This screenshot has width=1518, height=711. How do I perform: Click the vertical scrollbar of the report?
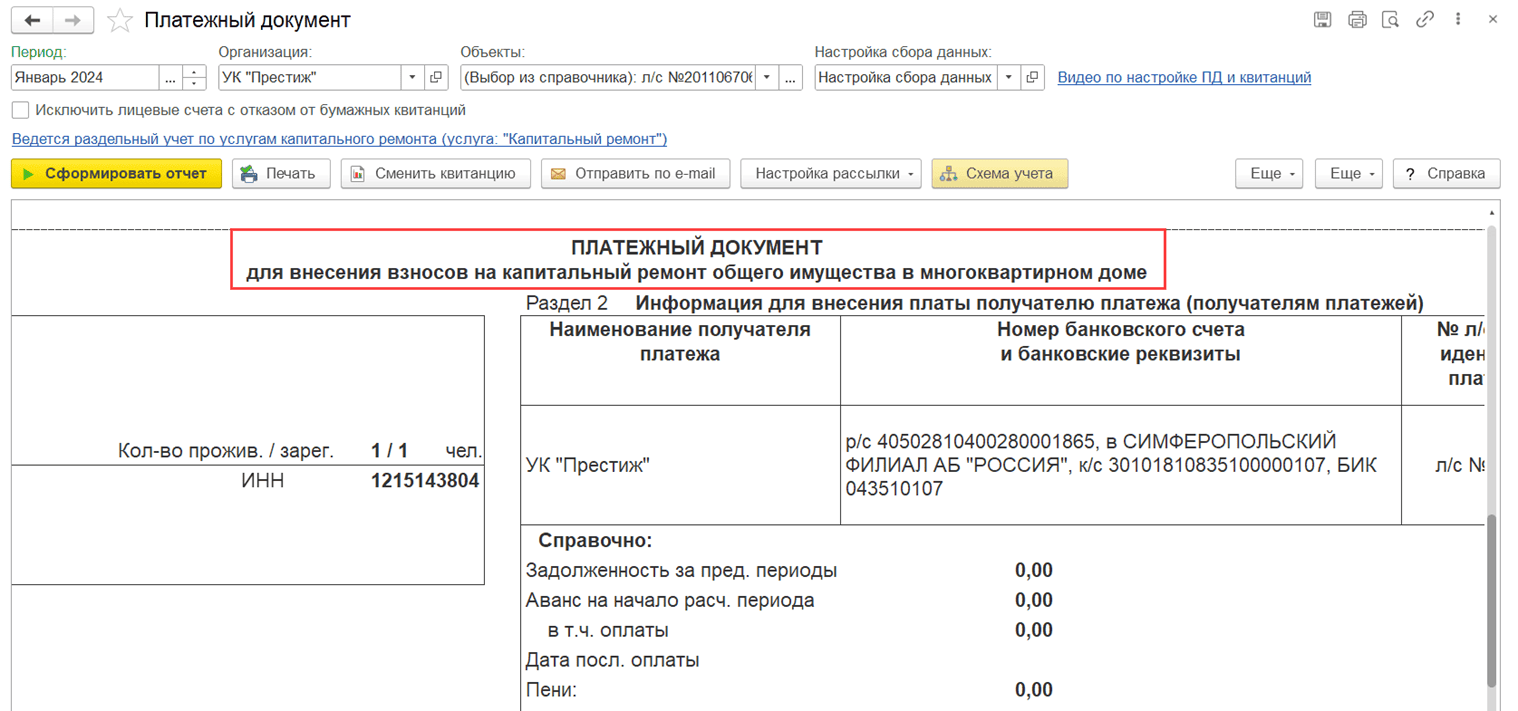click(x=1491, y=455)
